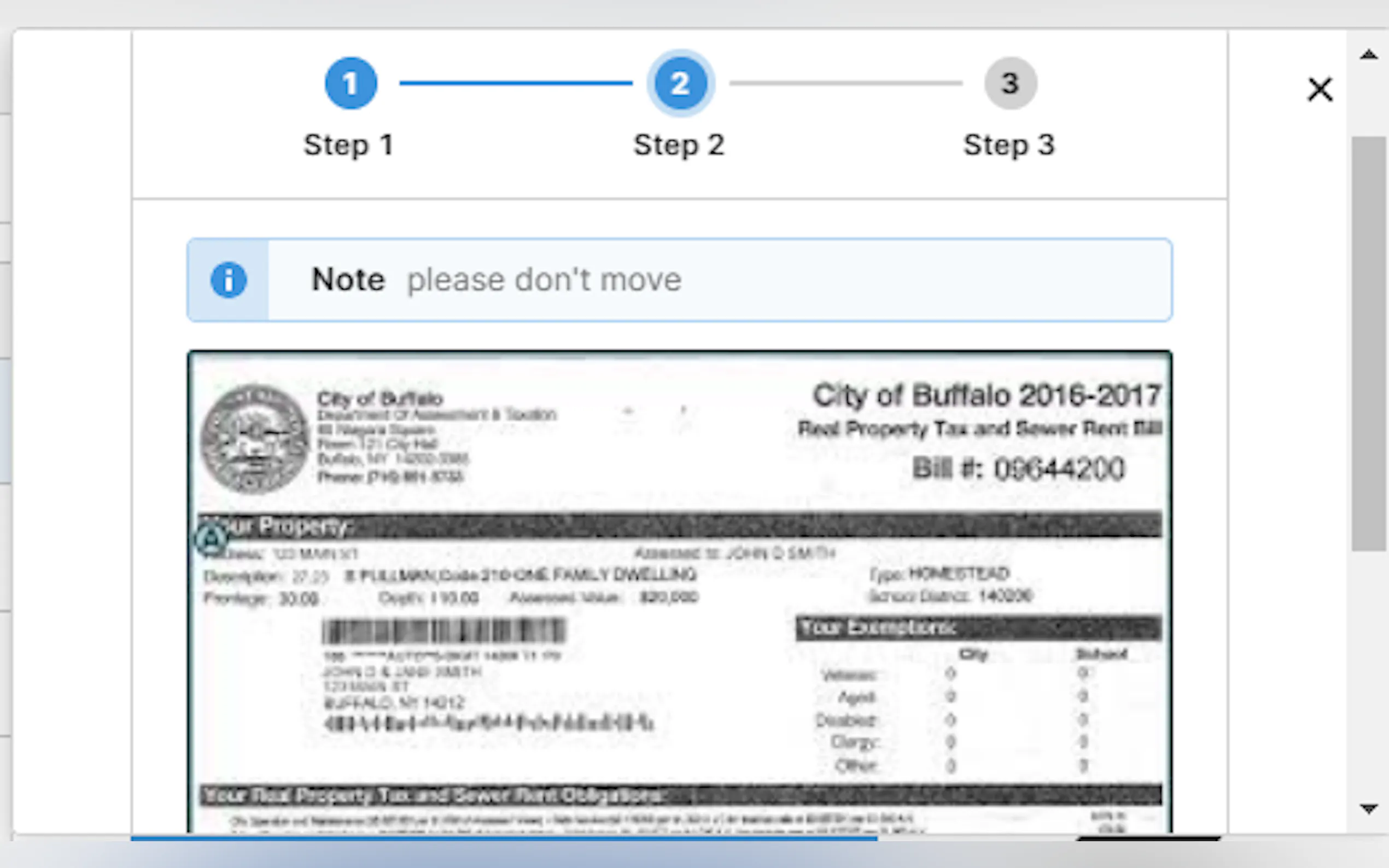Select the Step 2 text label
Screen dimensions: 1389x868
679,145
